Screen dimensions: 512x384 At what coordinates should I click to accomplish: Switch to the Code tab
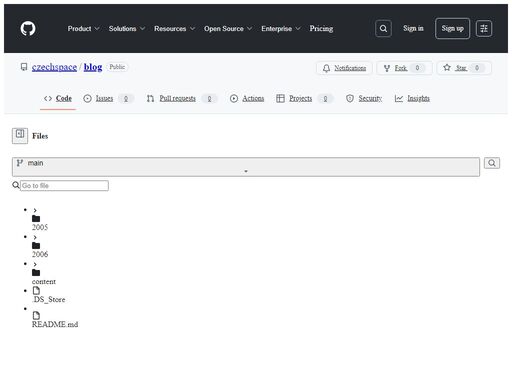[x=58, y=98]
